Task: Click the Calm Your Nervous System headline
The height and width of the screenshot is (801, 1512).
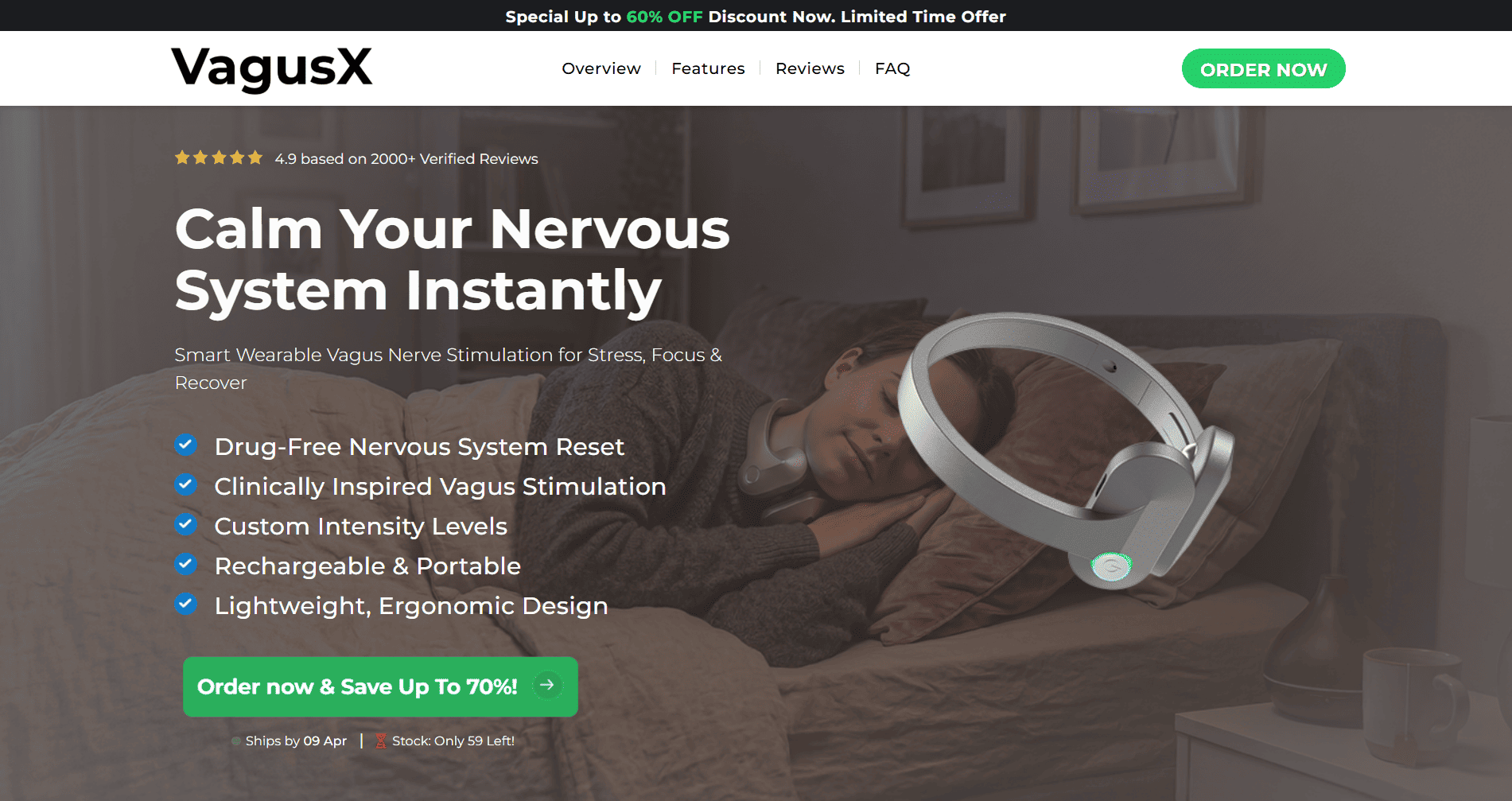Action: pos(452,259)
